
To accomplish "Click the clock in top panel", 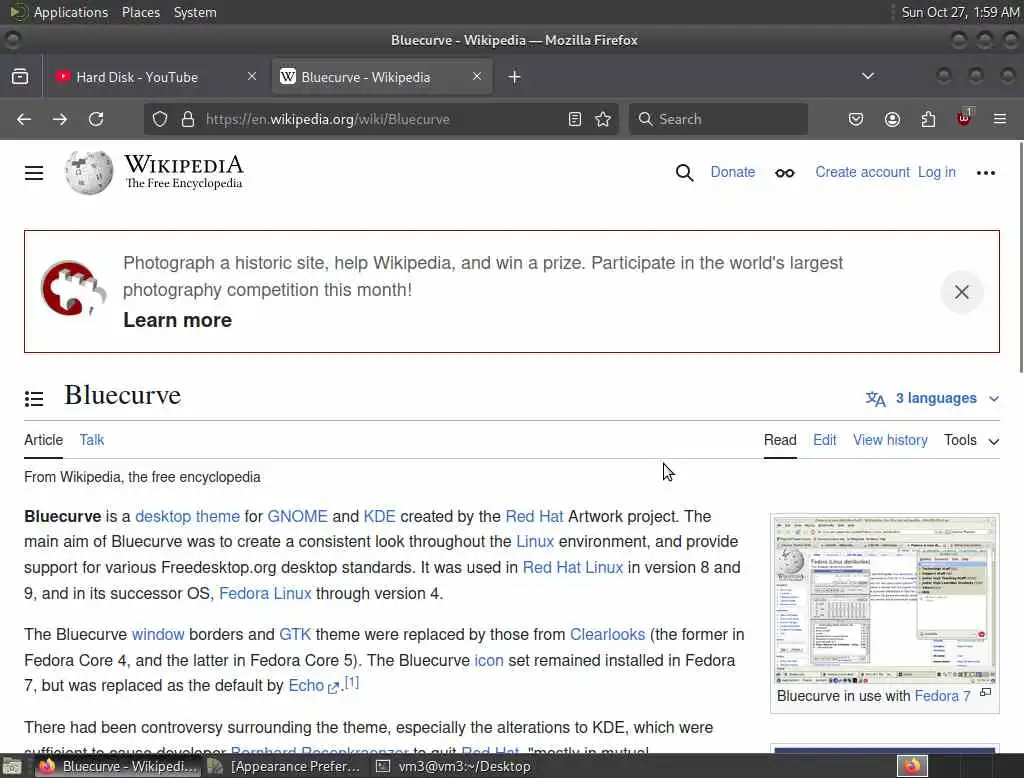I will coord(960,12).
